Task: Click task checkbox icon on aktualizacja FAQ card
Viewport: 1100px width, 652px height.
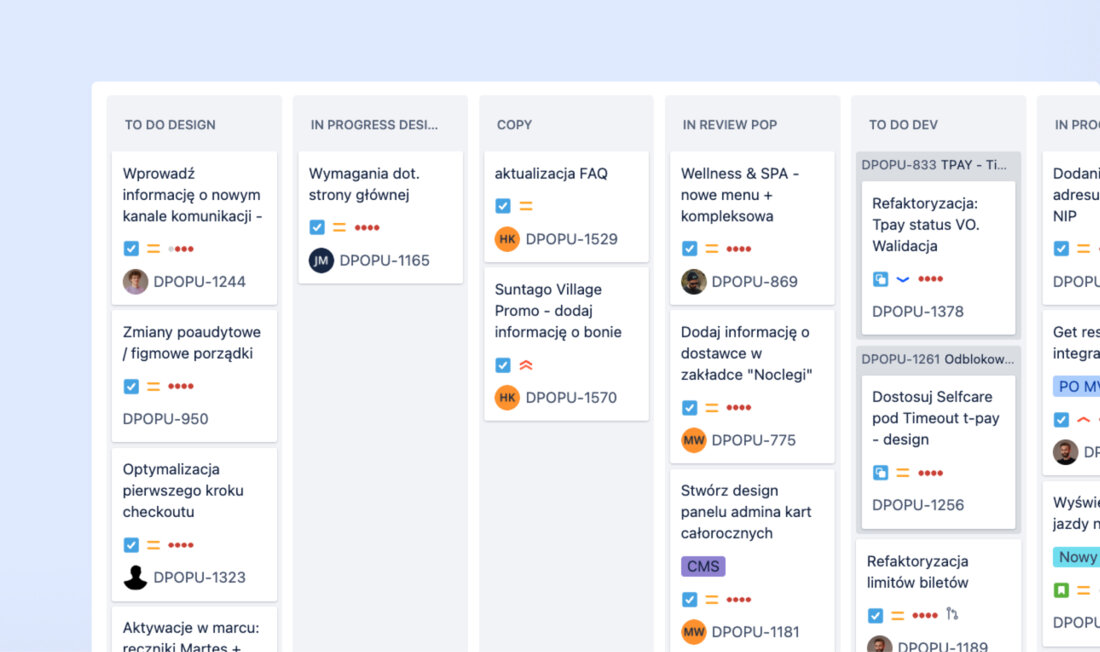Action: click(503, 206)
